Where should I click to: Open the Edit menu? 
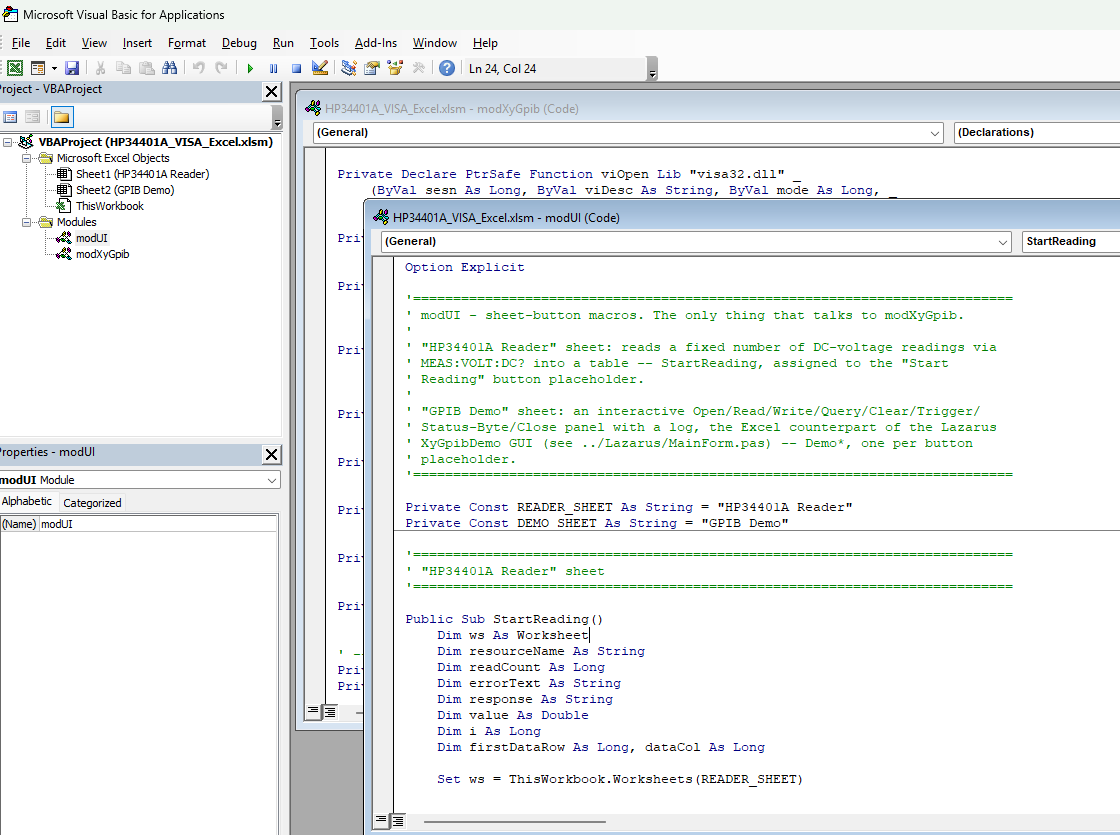coord(56,43)
